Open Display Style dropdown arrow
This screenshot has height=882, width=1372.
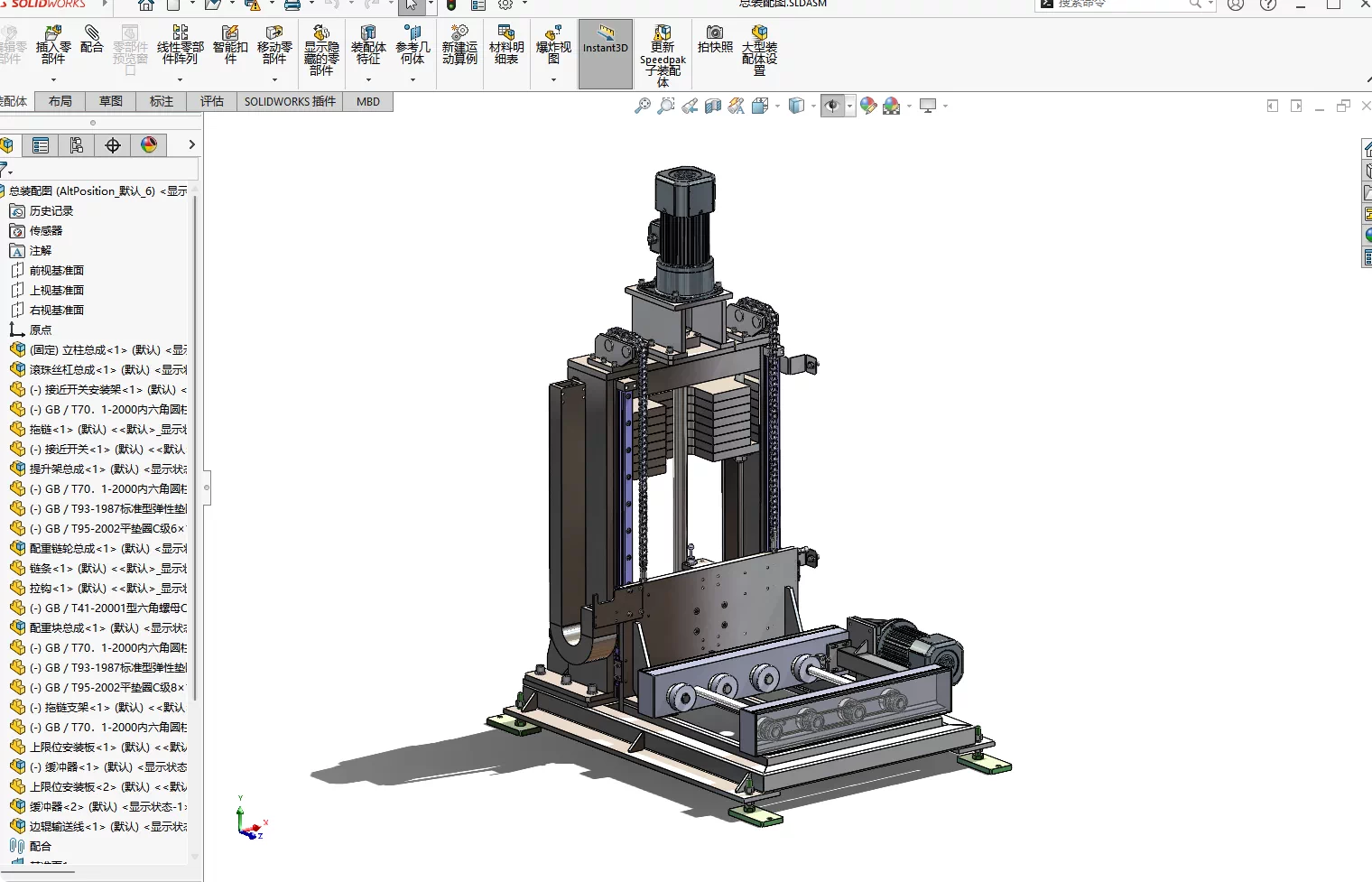pyautogui.click(x=813, y=107)
